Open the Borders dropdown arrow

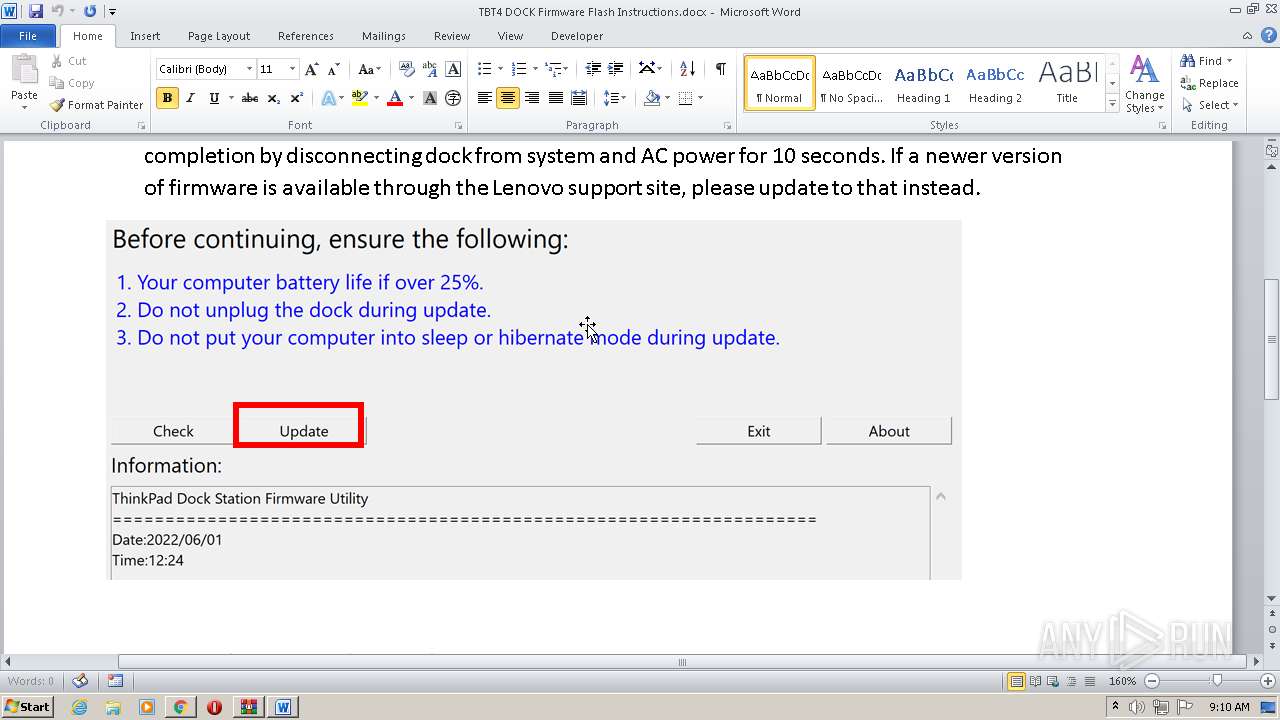[700, 98]
